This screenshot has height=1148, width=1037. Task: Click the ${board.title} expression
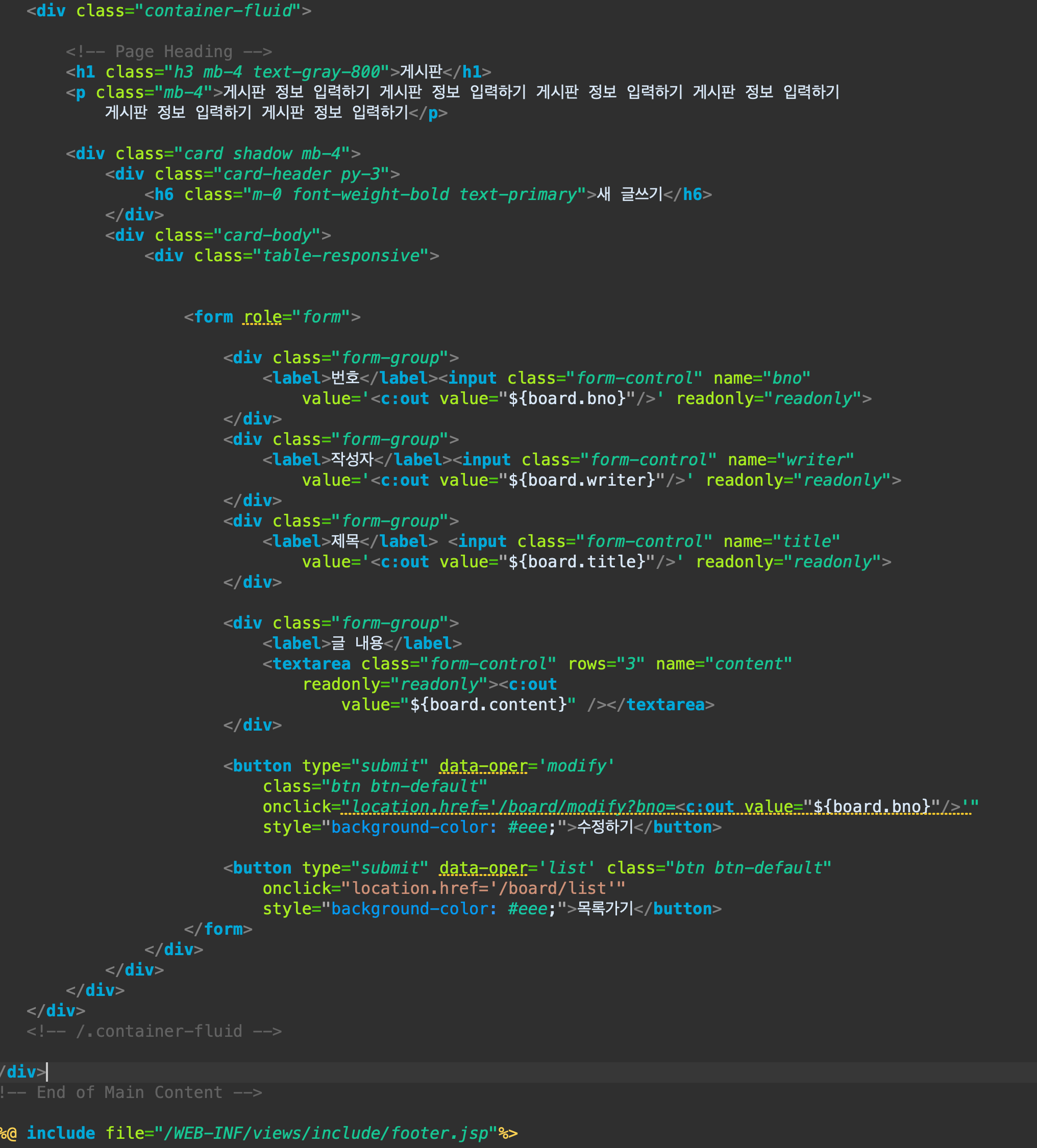pos(576,562)
